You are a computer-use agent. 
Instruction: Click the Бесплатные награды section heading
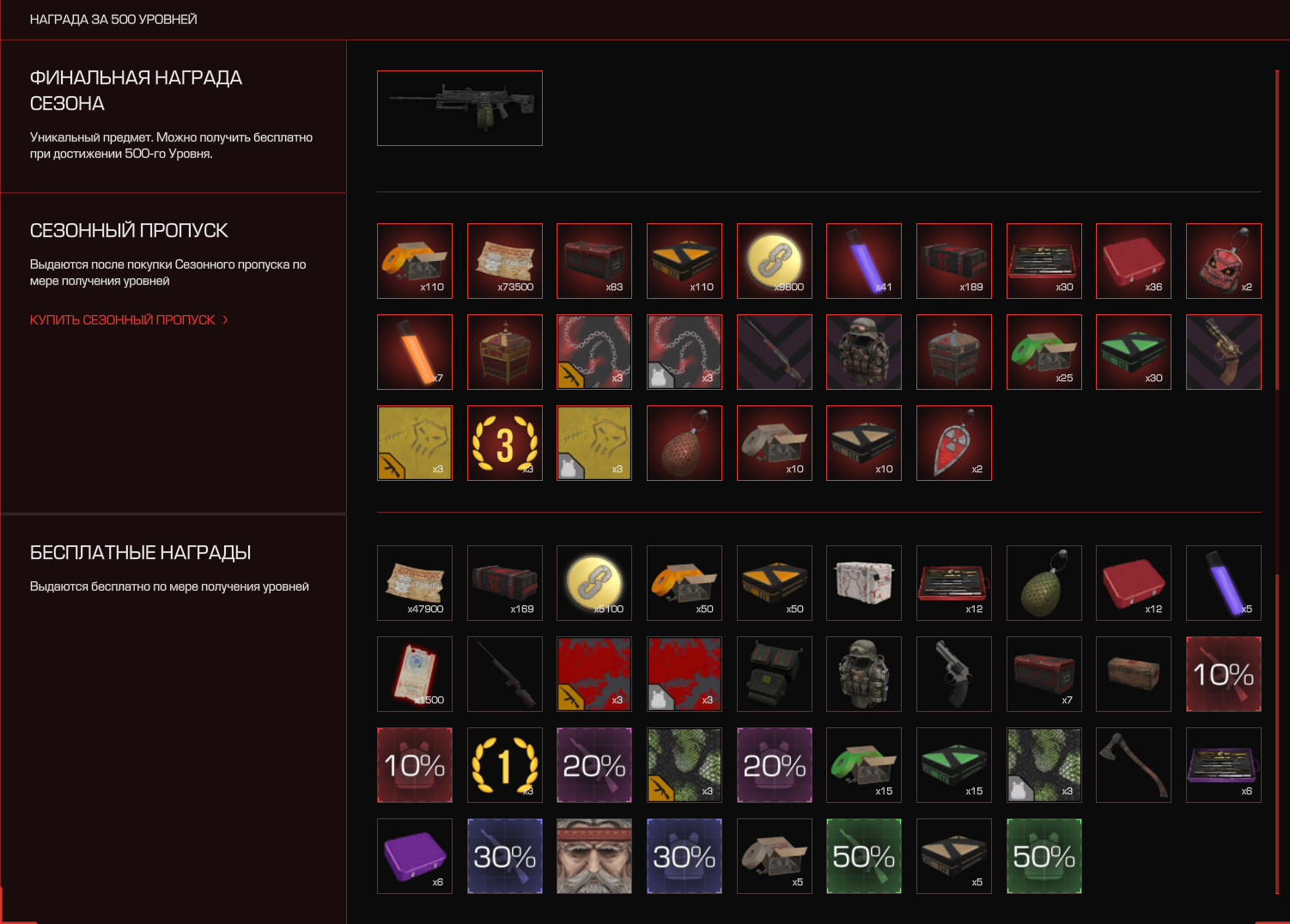click(x=140, y=552)
